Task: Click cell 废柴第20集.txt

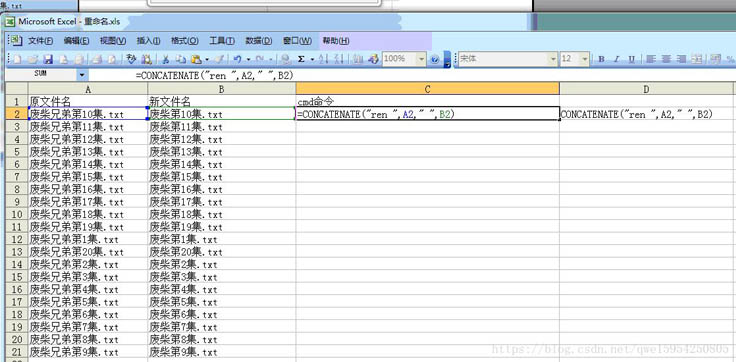Action: 222,252
